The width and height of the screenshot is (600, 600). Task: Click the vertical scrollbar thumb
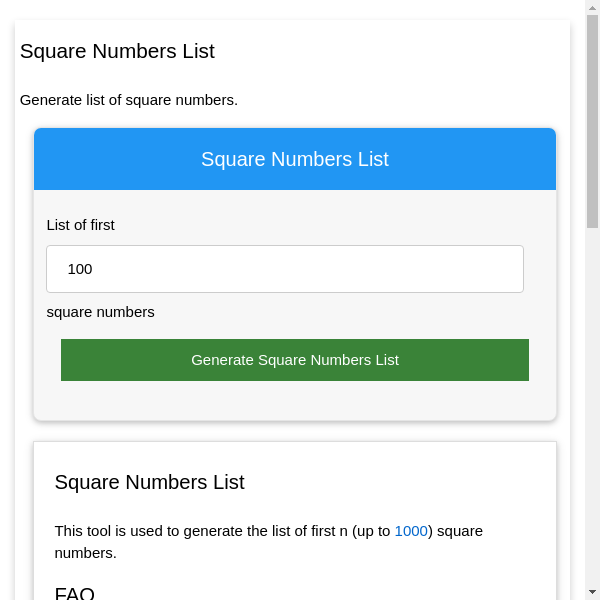point(592,120)
